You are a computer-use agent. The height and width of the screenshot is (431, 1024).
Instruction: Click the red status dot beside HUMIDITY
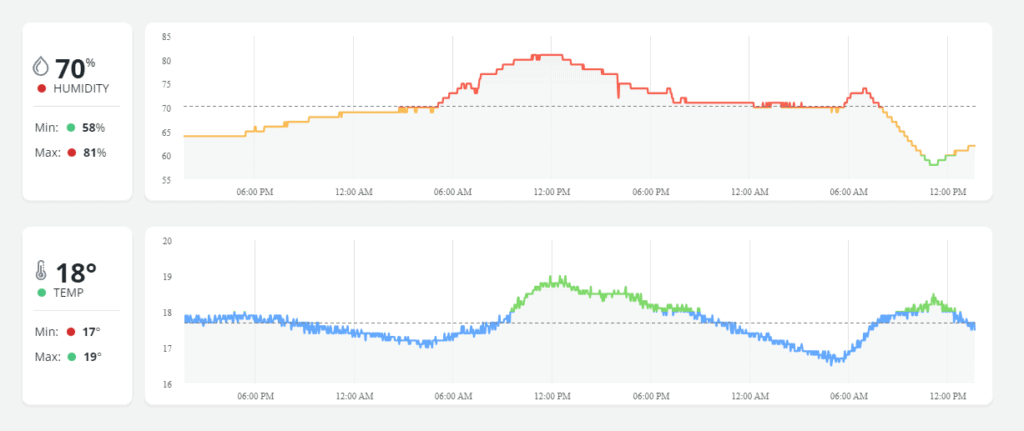pyautogui.click(x=41, y=90)
